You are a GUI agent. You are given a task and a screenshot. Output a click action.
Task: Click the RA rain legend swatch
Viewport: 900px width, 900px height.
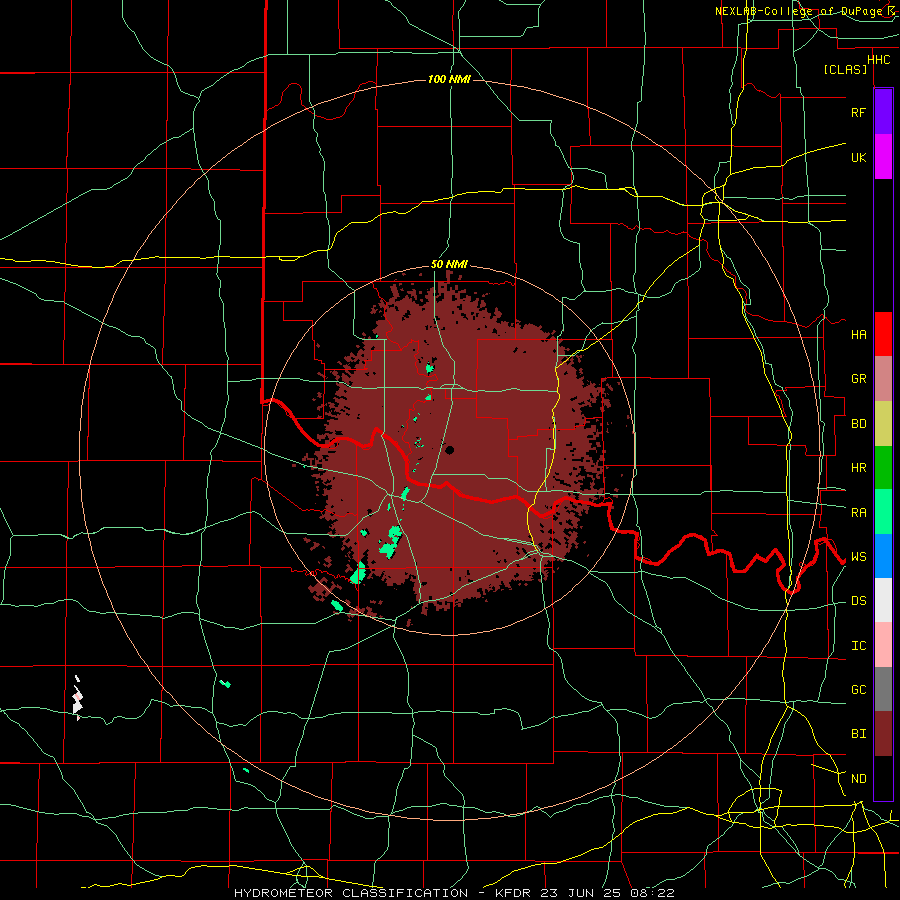tap(883, 511)
